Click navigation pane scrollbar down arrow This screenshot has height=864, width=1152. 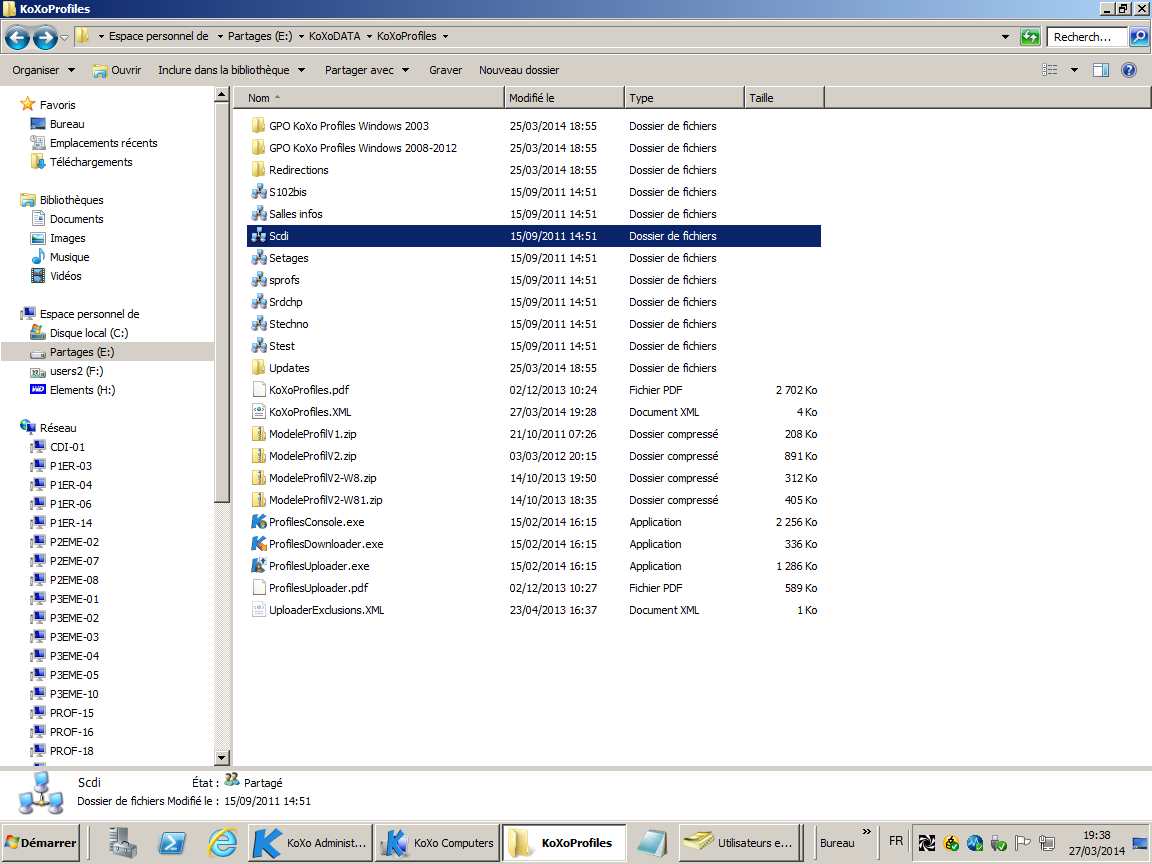point(222,757)
